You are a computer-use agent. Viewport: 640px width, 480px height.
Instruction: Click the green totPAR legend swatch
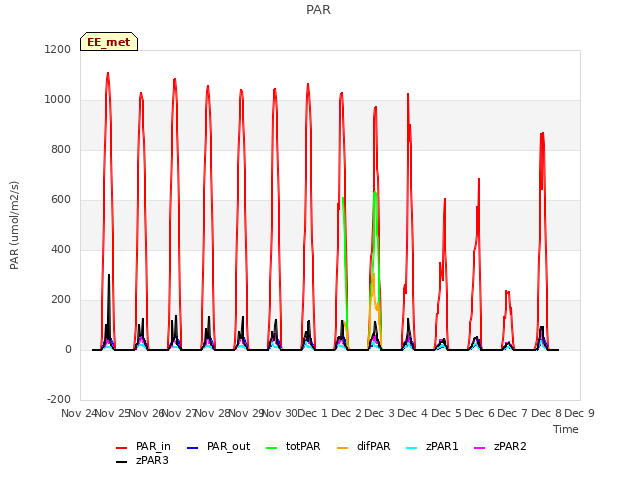coord(271,448)
